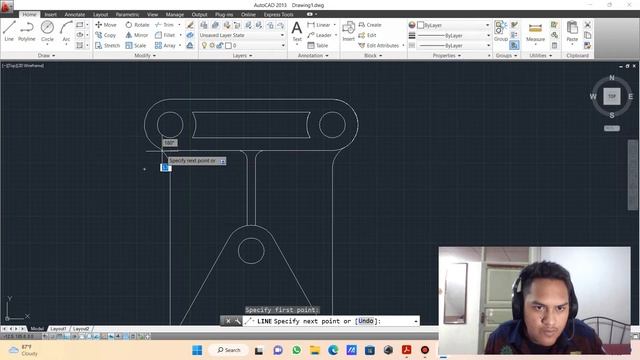Expand the Block panel
This screenshot has height=360, width=640.
coord(373,55)
